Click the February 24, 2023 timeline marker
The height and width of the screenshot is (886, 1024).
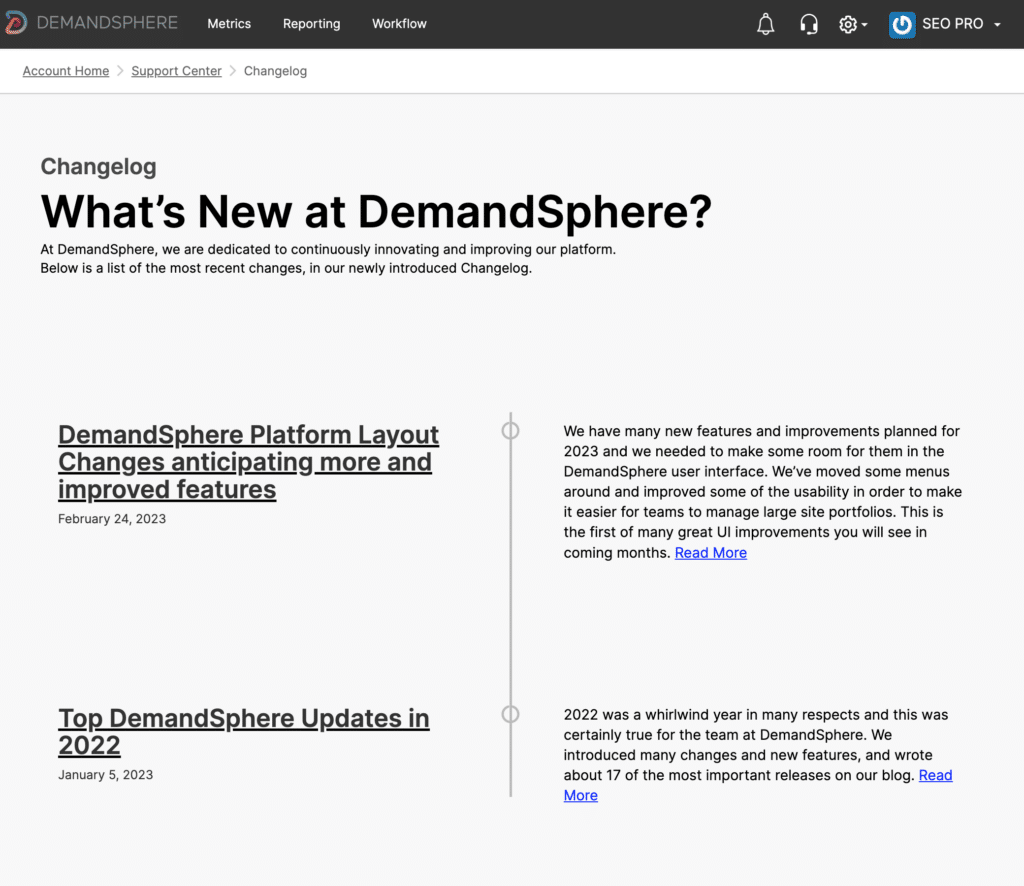pos(511,430)
